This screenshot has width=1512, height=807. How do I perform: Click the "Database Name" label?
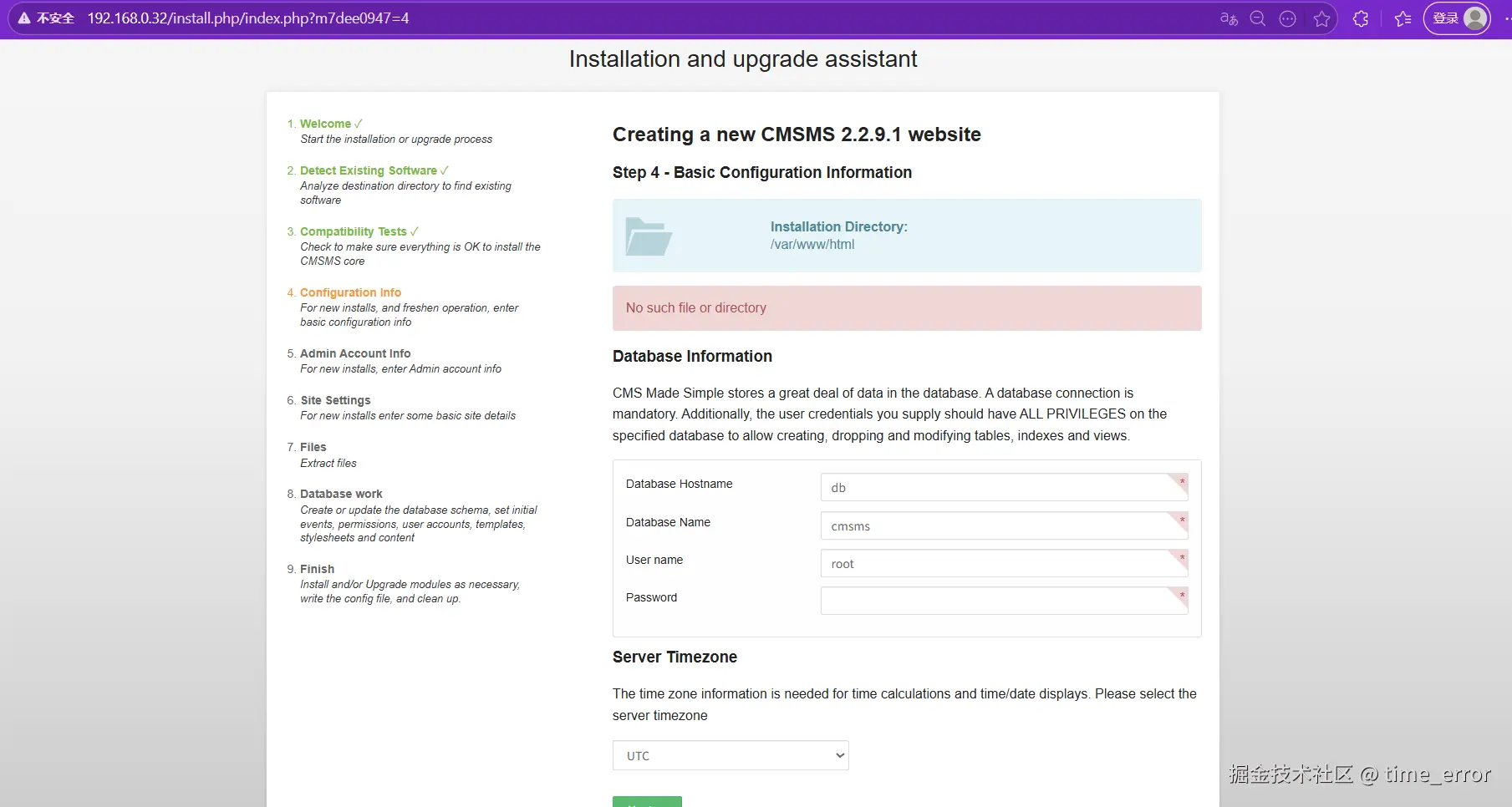[x=668, y=522]
